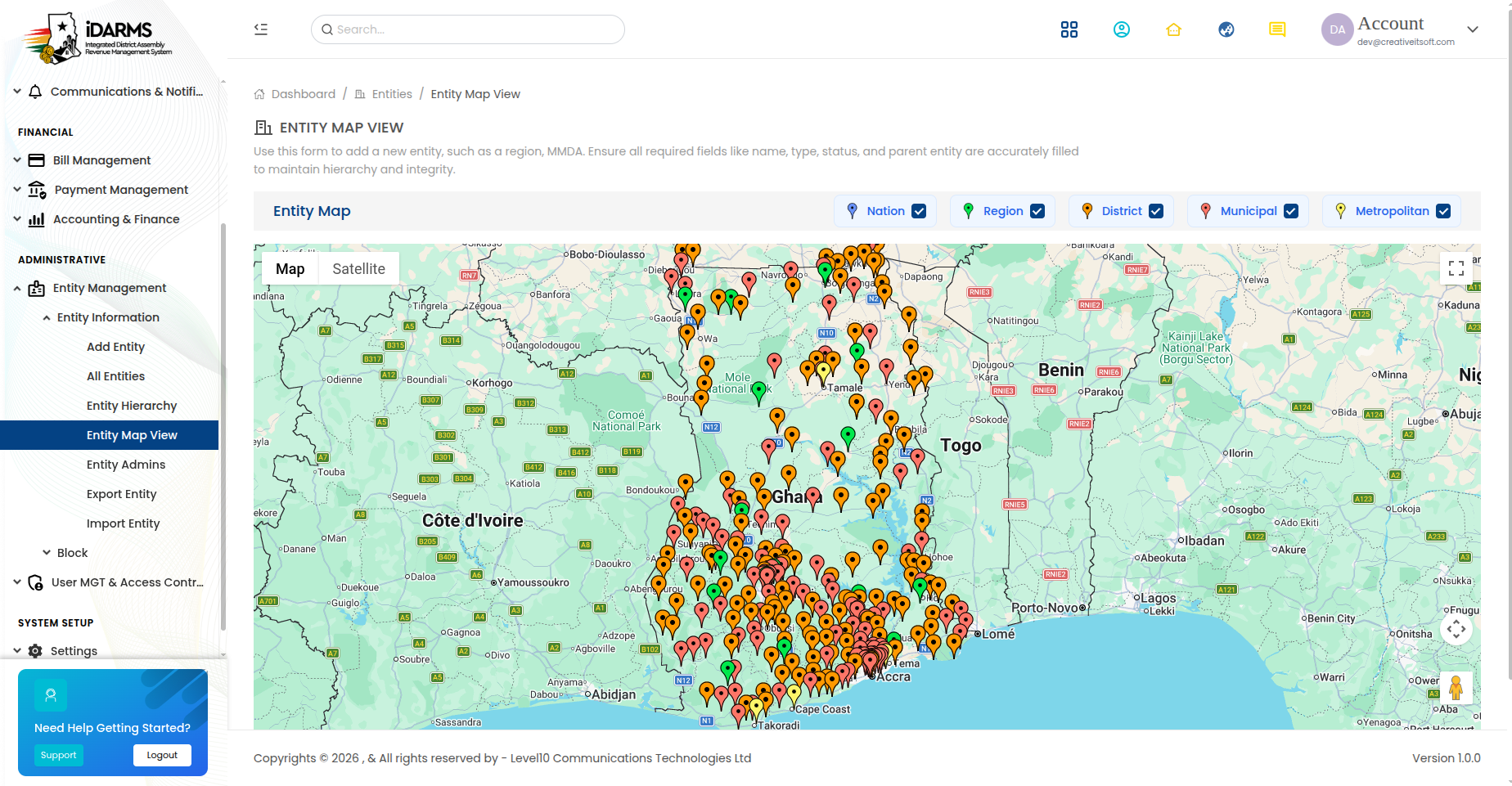The height and width of the screenshot is (786, 1512).
Task: Open the yellow messages chat icon
Action: [x=1277, y=29]
